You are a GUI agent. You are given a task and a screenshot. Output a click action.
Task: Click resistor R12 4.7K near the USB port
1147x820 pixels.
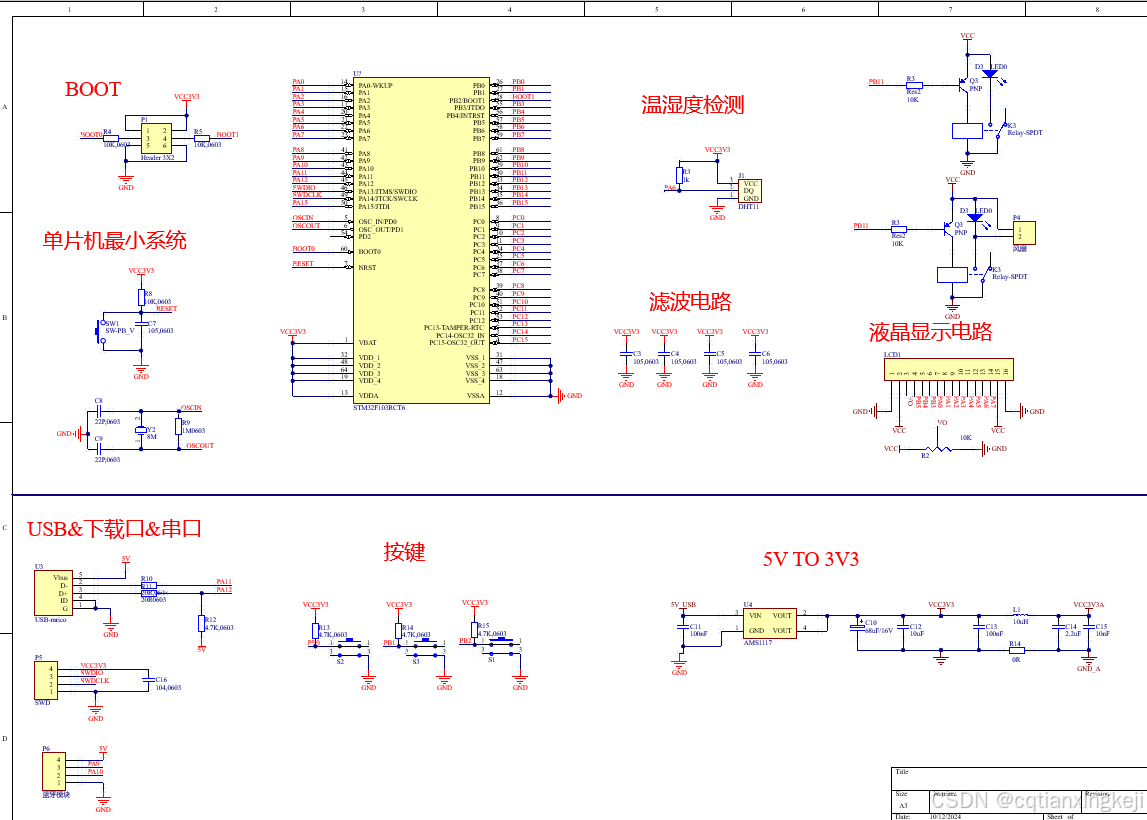tap(201, 623)
